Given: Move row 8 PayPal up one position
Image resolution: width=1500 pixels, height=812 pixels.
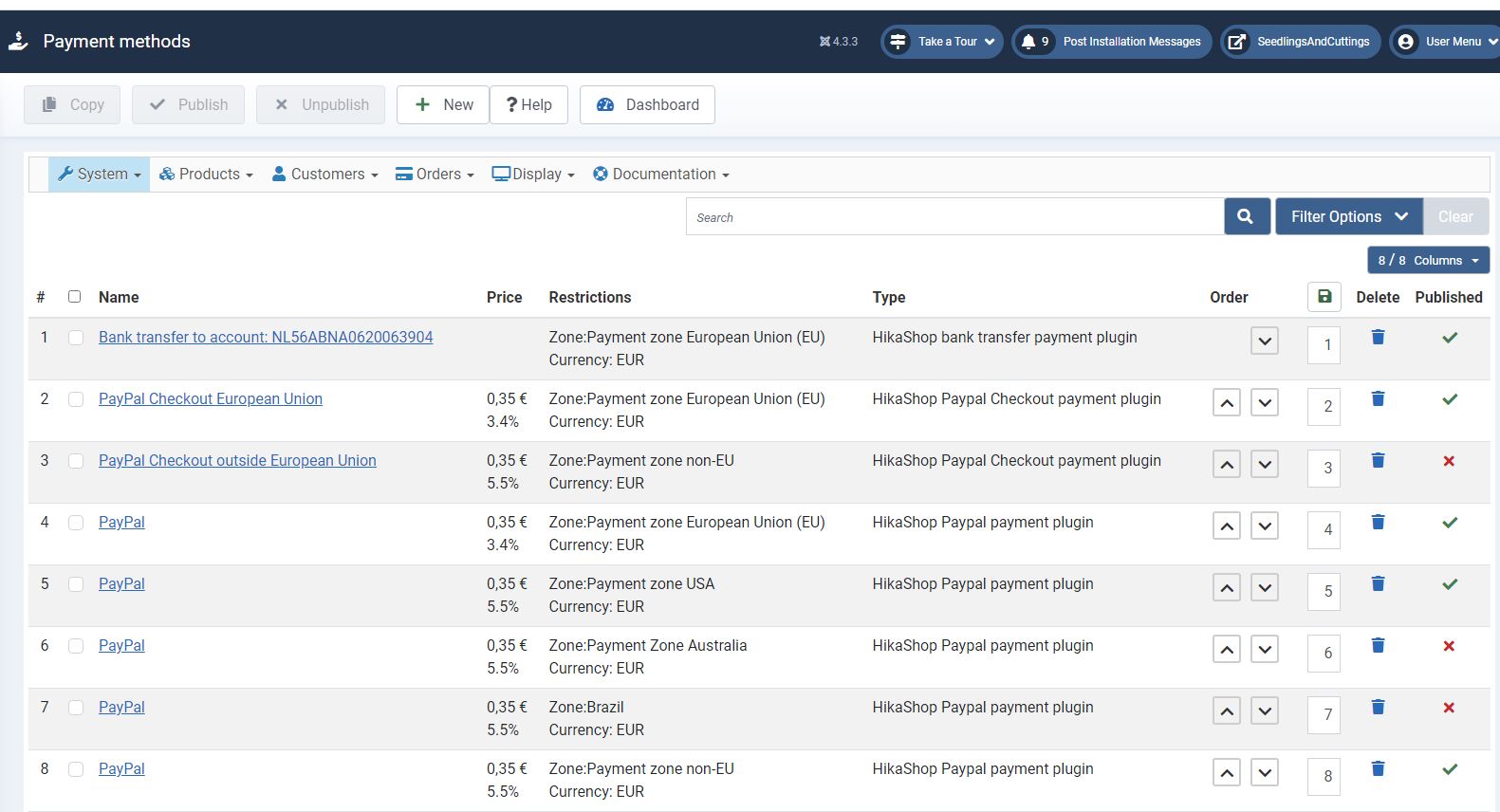Looking at the screenshot, I should tap(1226, 773).
